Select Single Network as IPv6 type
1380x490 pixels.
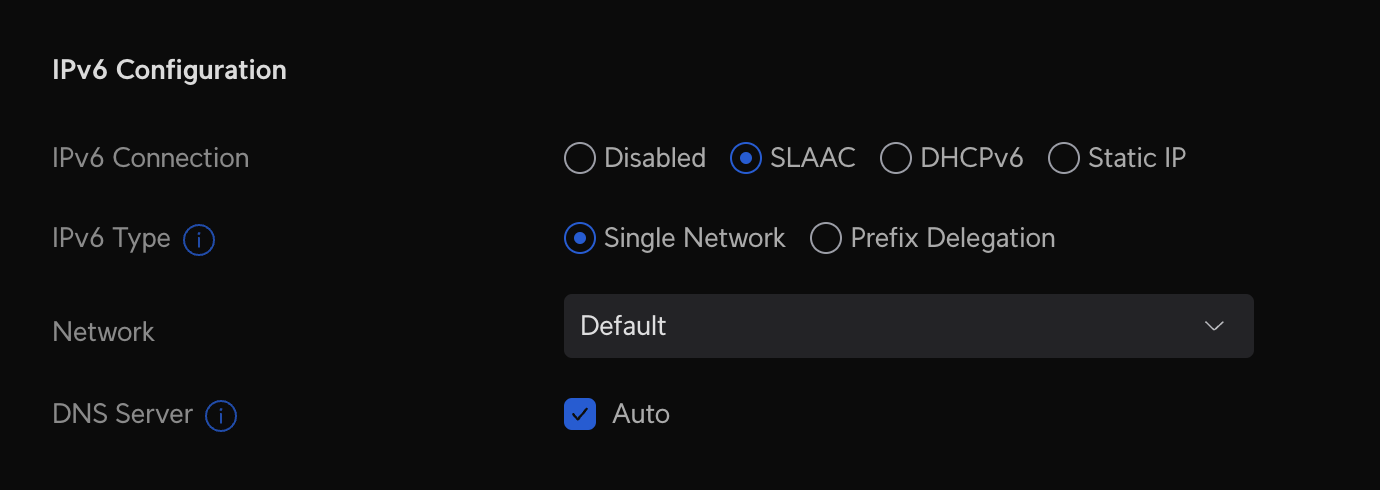580,239
